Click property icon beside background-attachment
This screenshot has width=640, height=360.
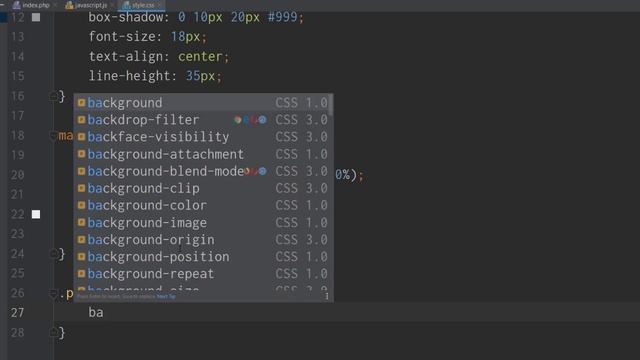81,154
